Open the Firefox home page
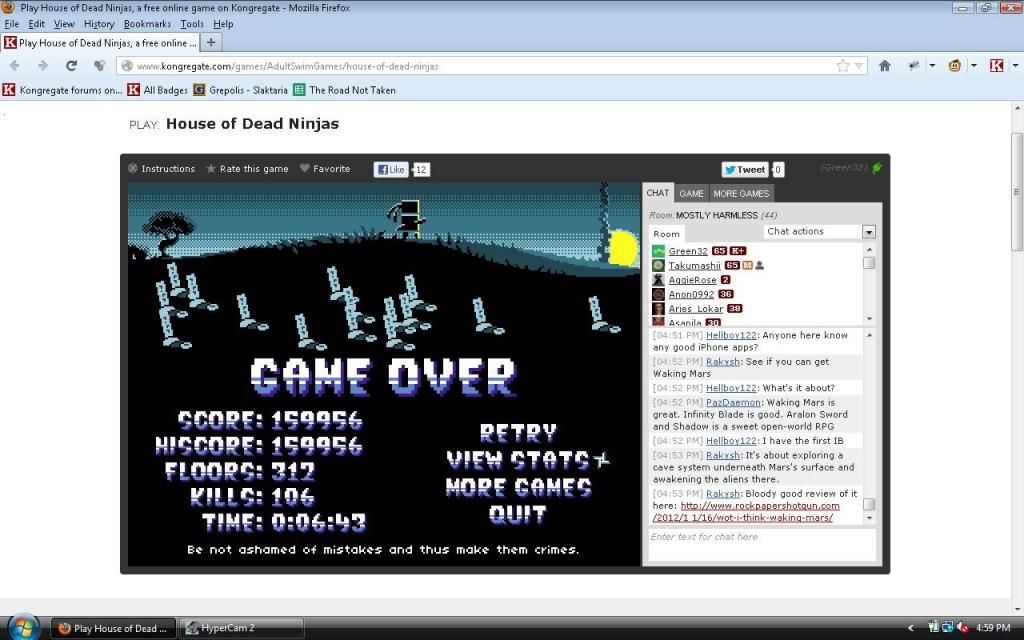The width and height of the screenshot is (1024, 640). click(885, 66)
